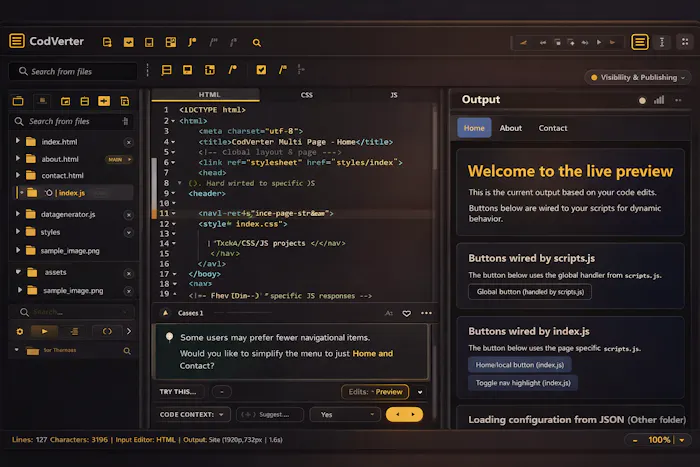The height and width of the screenshot is (467, 700).
Task: Click the search icon beside for Themes folder
Action: pos(127,351)
